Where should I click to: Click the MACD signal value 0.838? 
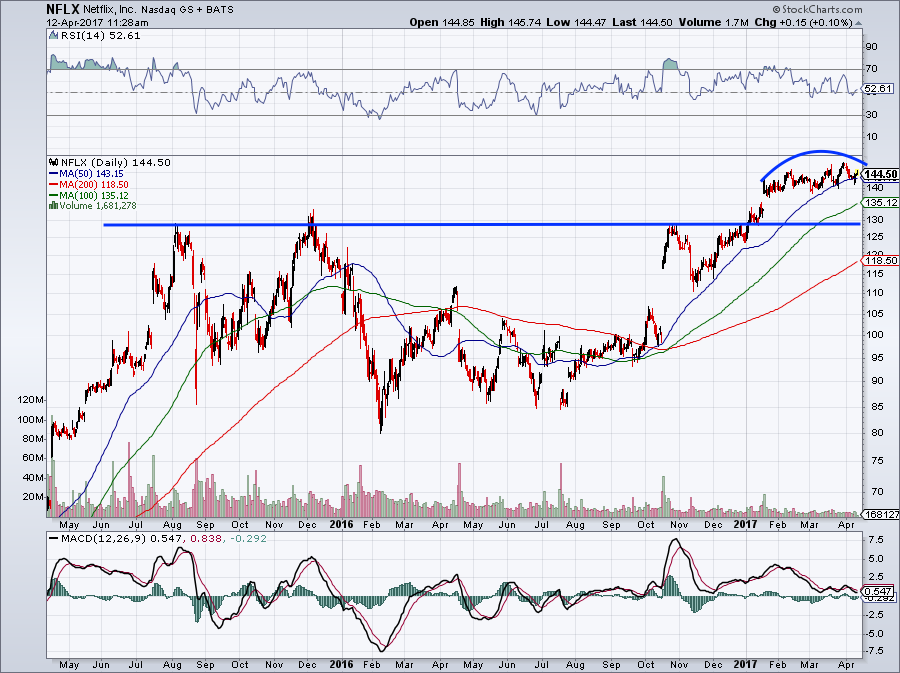(205, 538)
